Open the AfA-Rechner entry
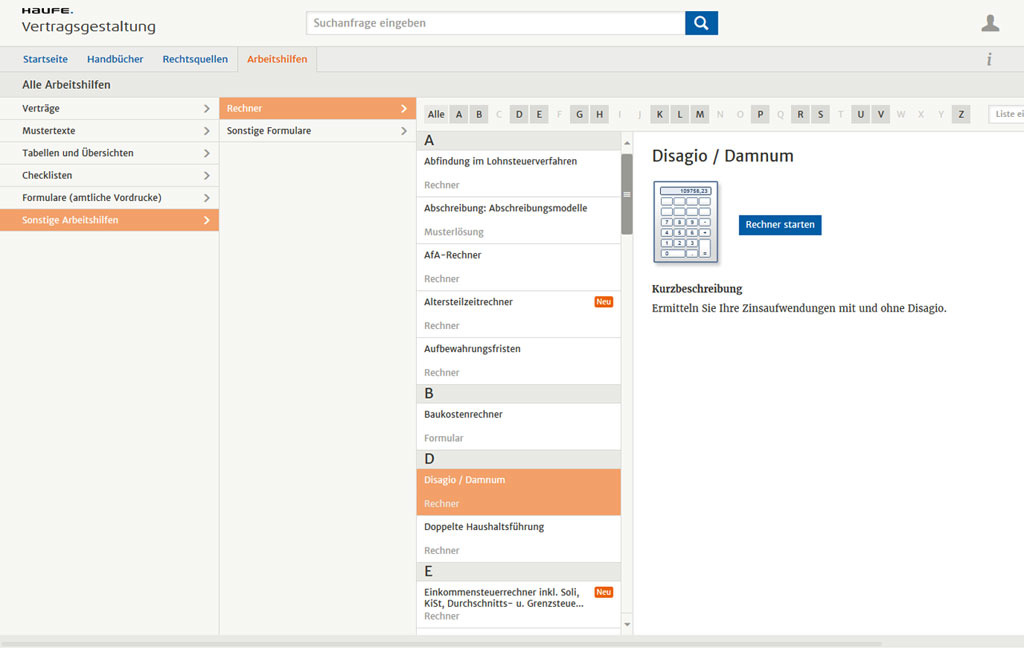 click(x=519, y=267)
